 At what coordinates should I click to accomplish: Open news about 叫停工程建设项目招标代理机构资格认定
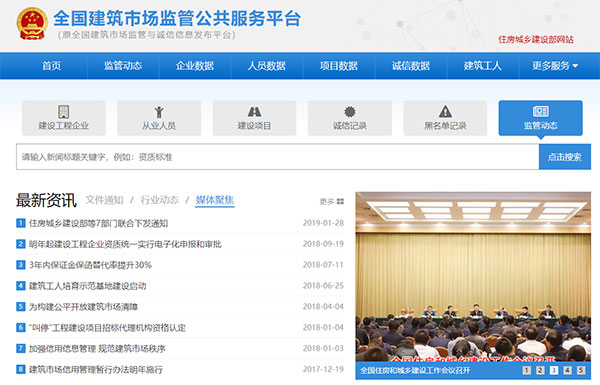(x=107, y=328)
